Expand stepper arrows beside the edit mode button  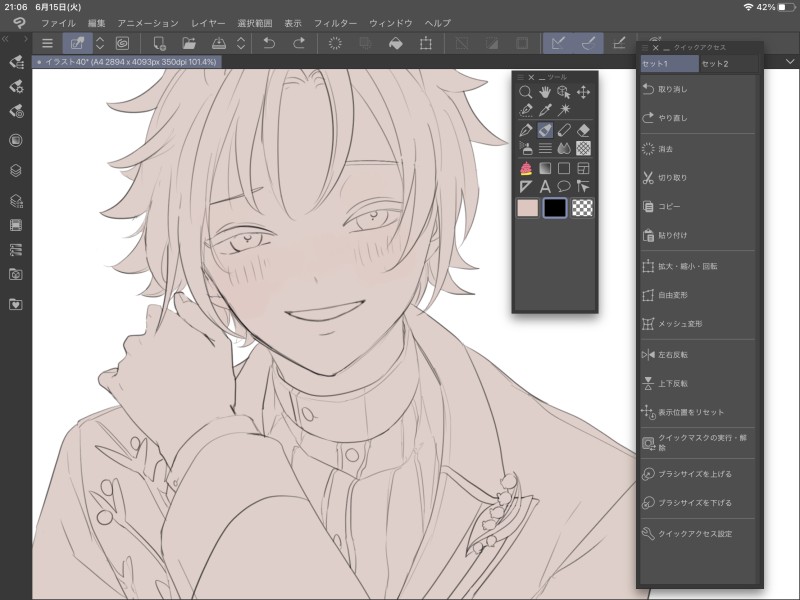[100, 43]
